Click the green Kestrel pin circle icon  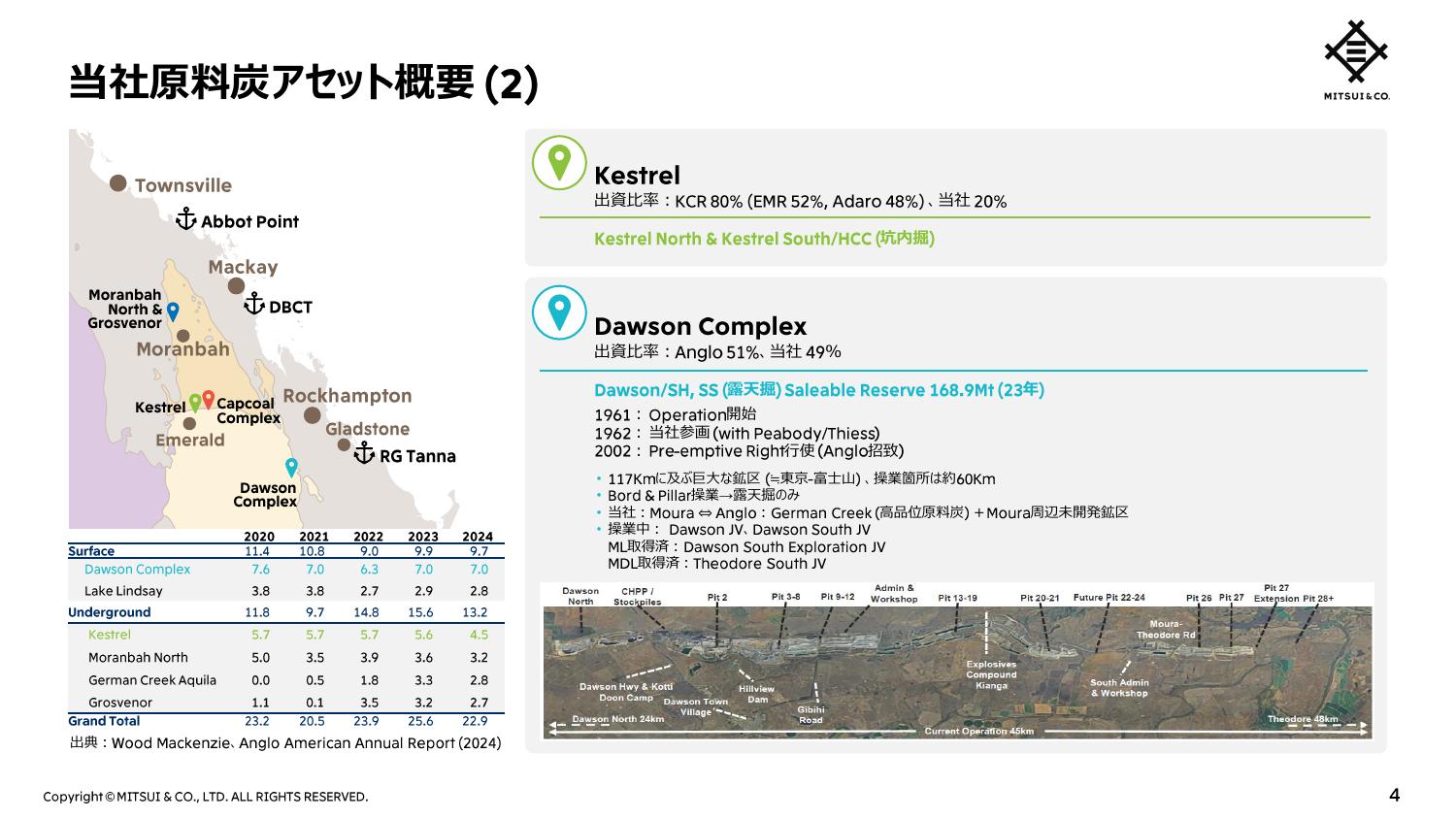(x=559, y=162)
